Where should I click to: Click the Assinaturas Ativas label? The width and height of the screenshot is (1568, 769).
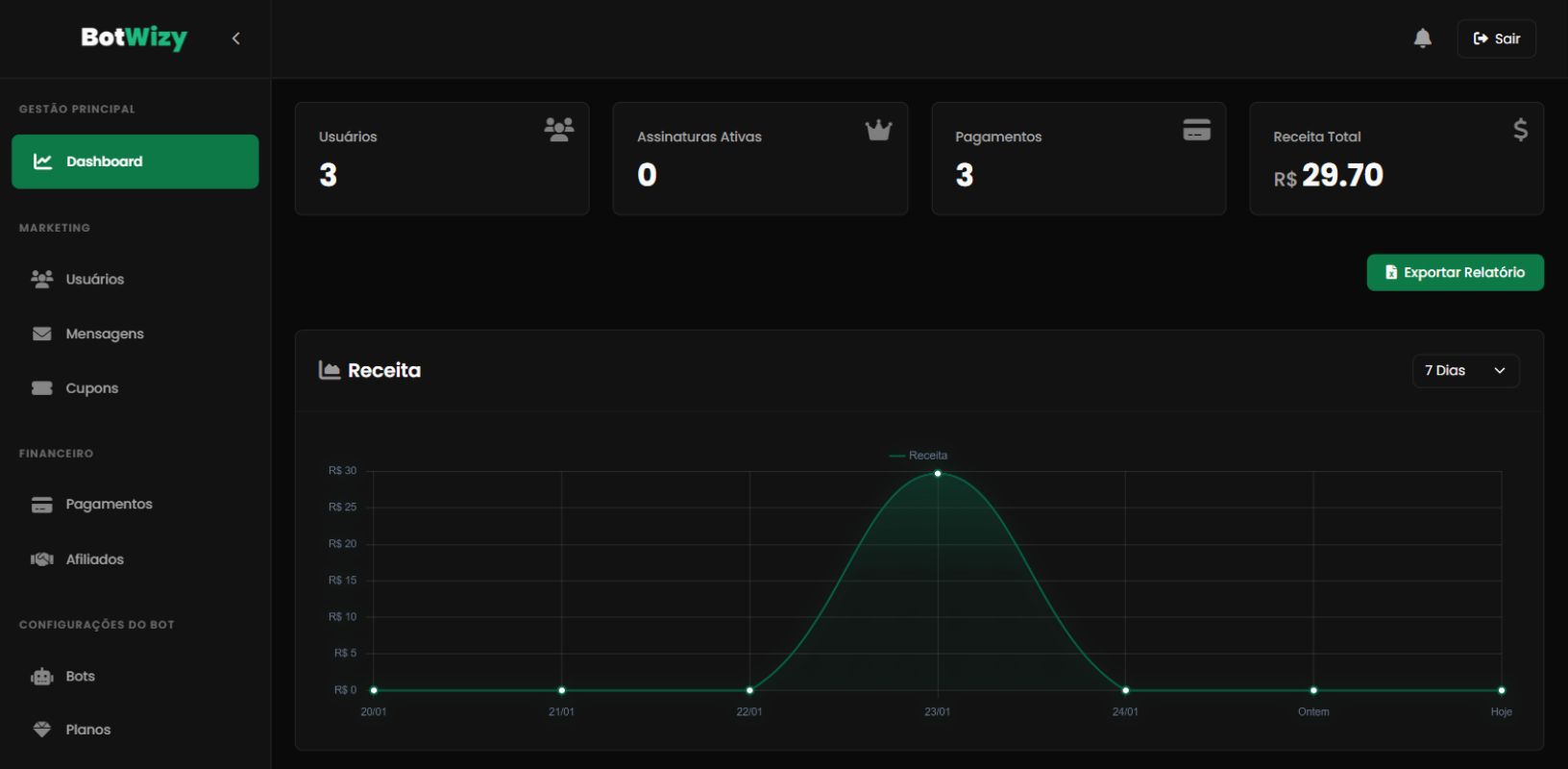(x=699, y=136)
